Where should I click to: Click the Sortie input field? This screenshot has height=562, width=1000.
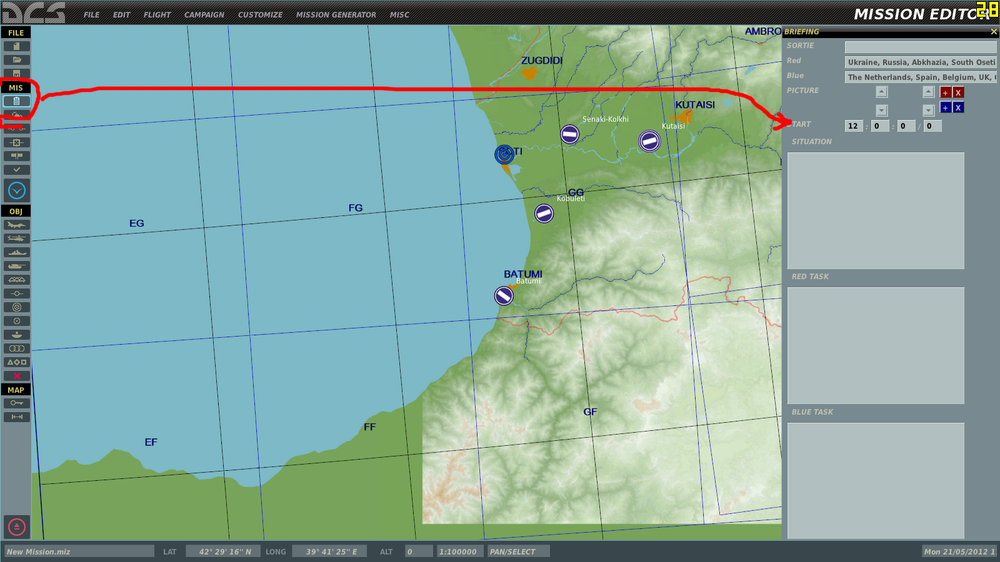pyautogui.click(x=920, y=47)
